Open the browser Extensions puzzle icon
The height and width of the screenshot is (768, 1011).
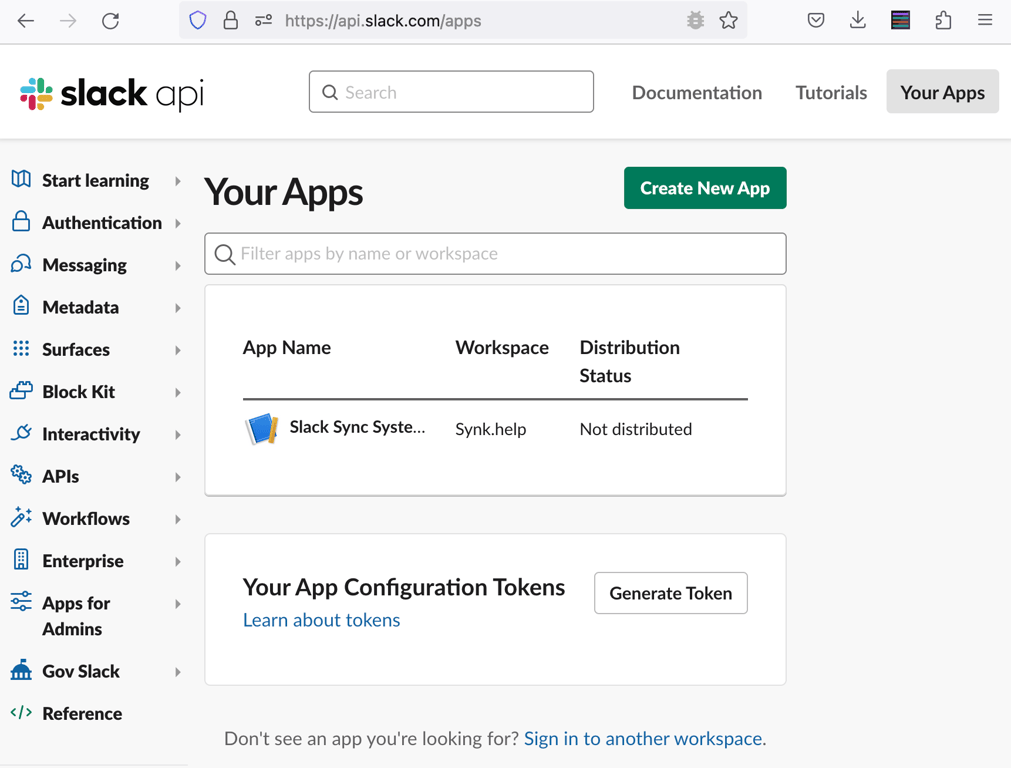pos(943,21)
